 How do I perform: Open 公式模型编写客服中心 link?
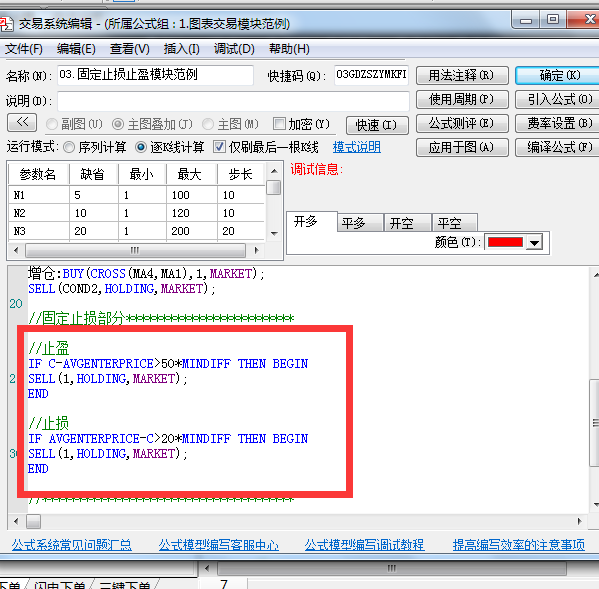pos(219,545)
